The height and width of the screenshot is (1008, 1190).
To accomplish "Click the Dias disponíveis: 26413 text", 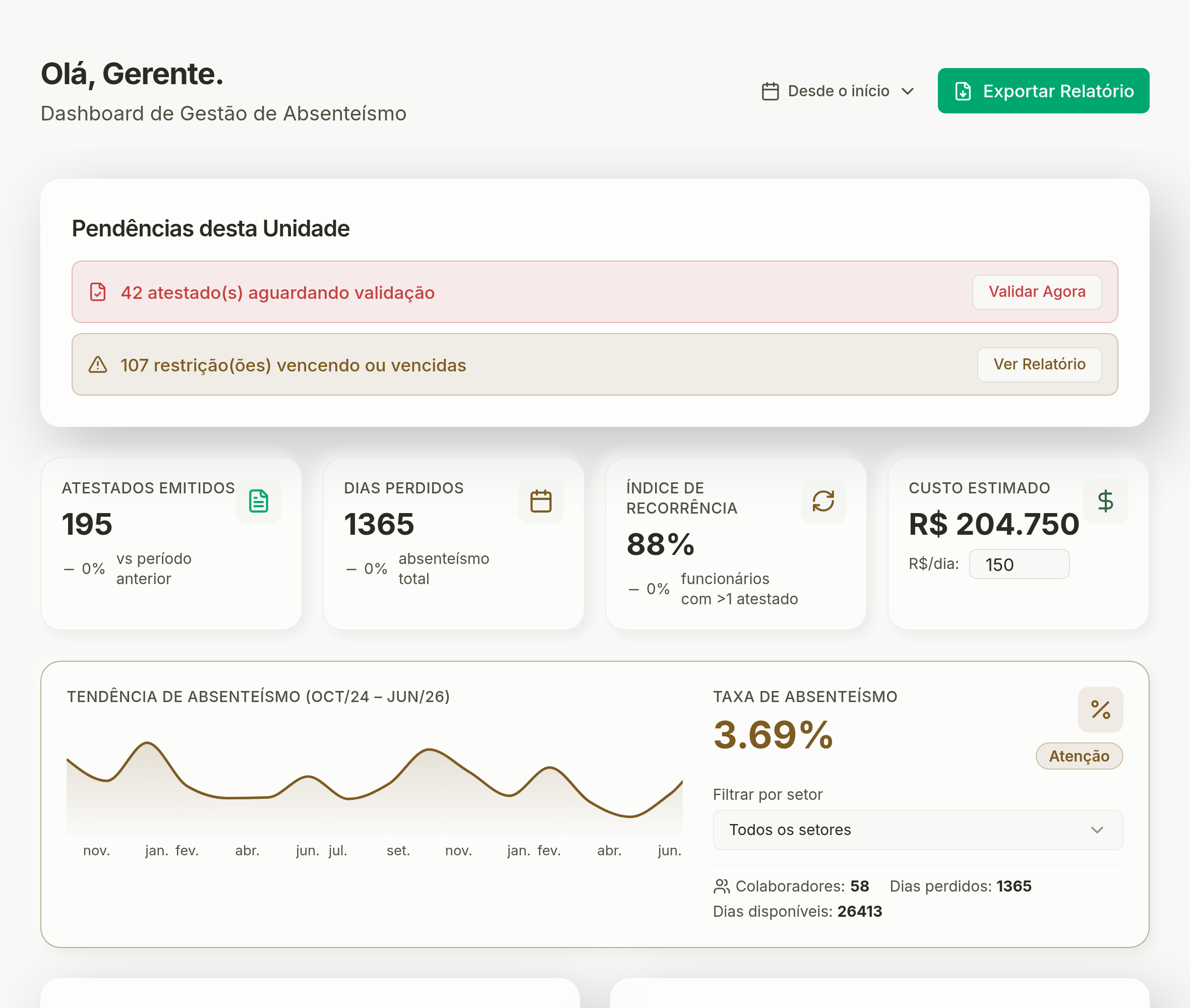I will [x=797, y=911].
